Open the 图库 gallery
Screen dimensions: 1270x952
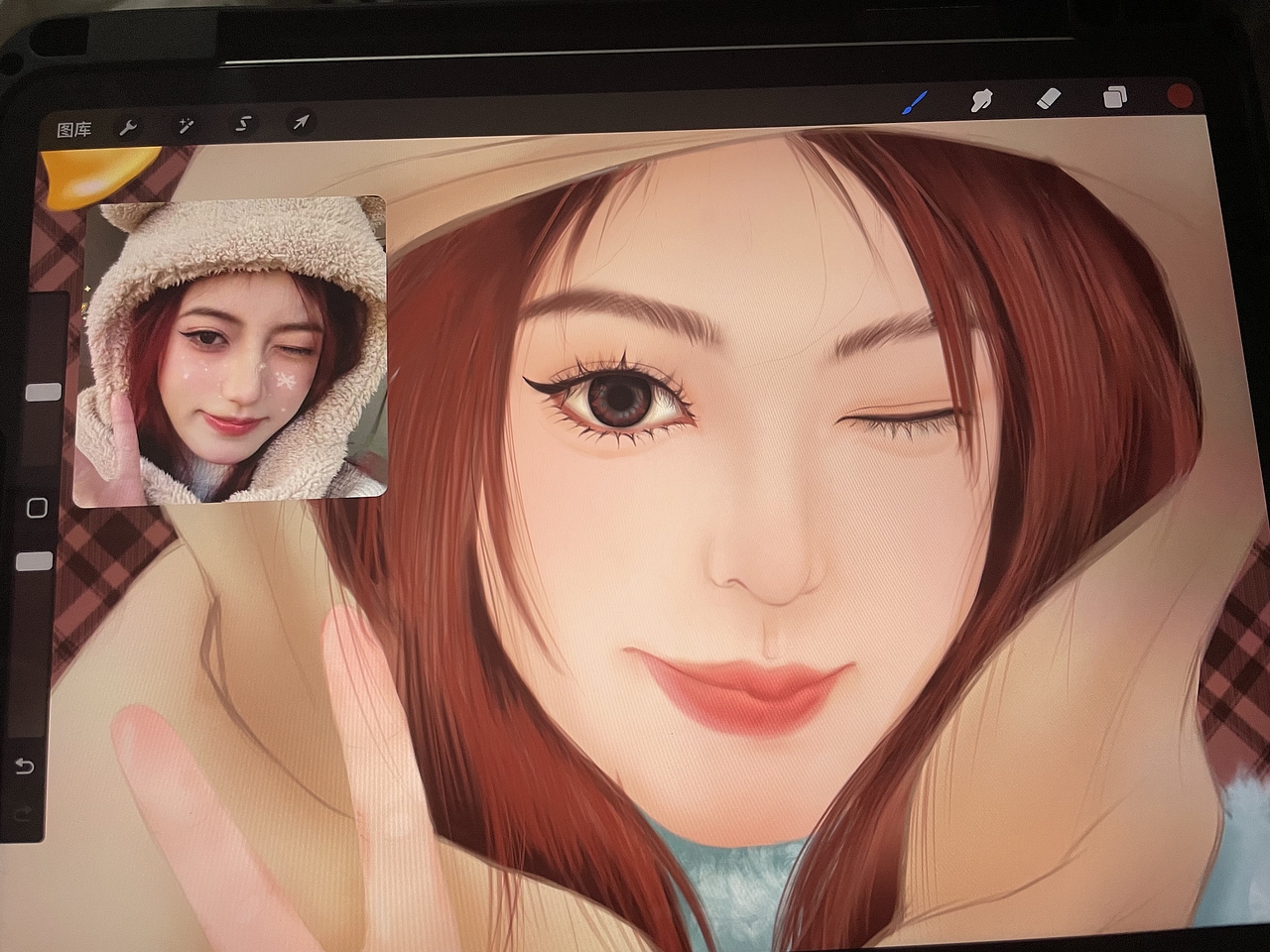[74, 129]
